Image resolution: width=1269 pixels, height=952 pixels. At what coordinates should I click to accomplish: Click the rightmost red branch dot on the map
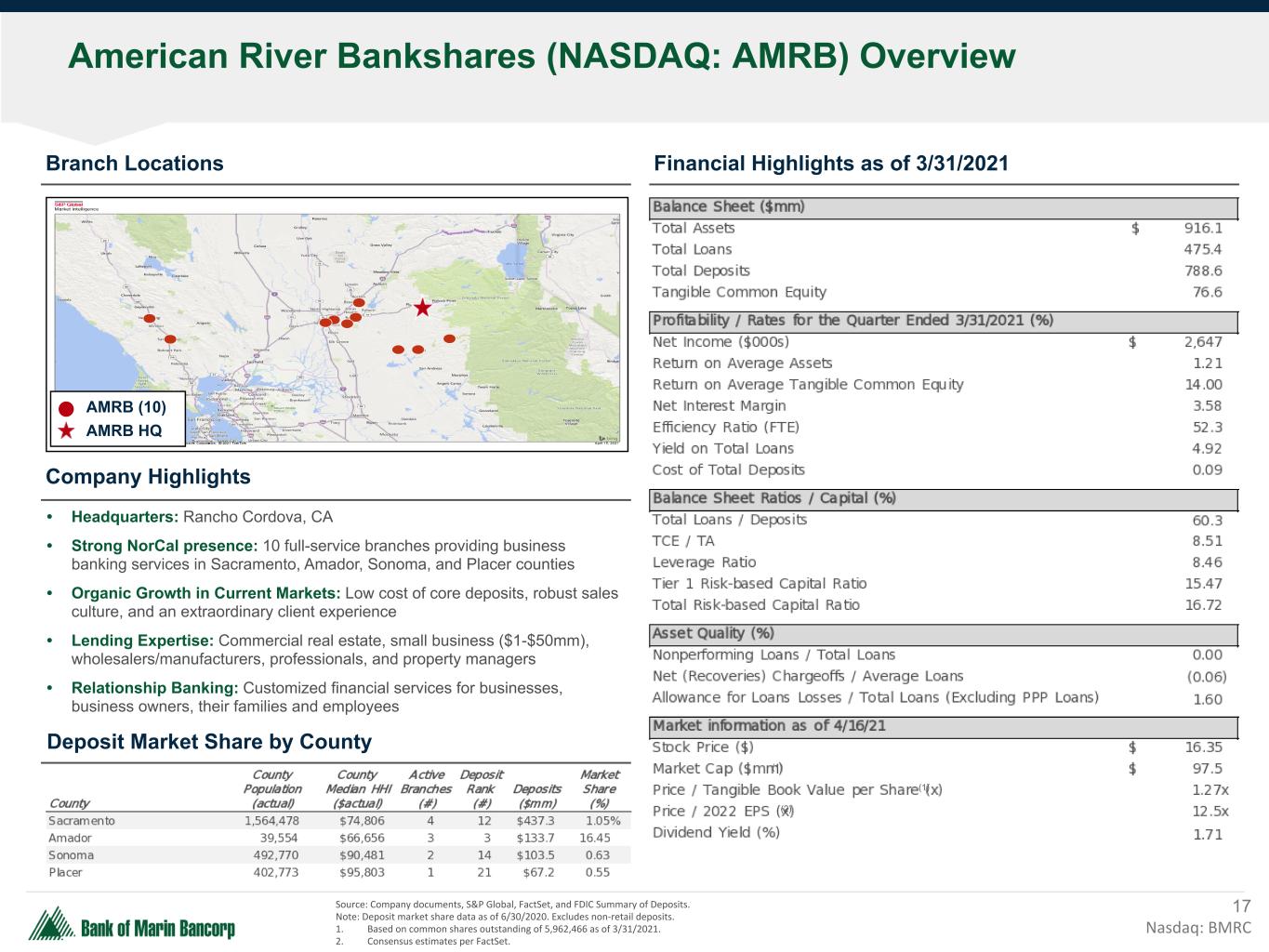(x=449, y=338)
